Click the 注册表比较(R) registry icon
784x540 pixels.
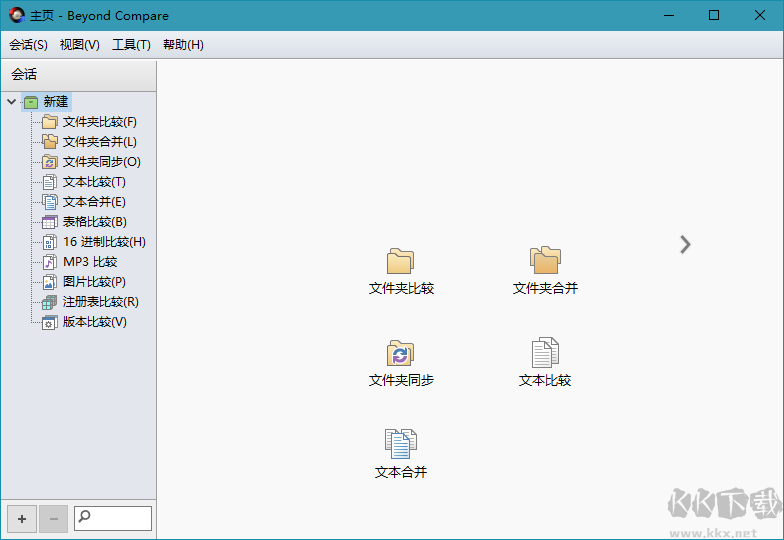coord(50,302)
